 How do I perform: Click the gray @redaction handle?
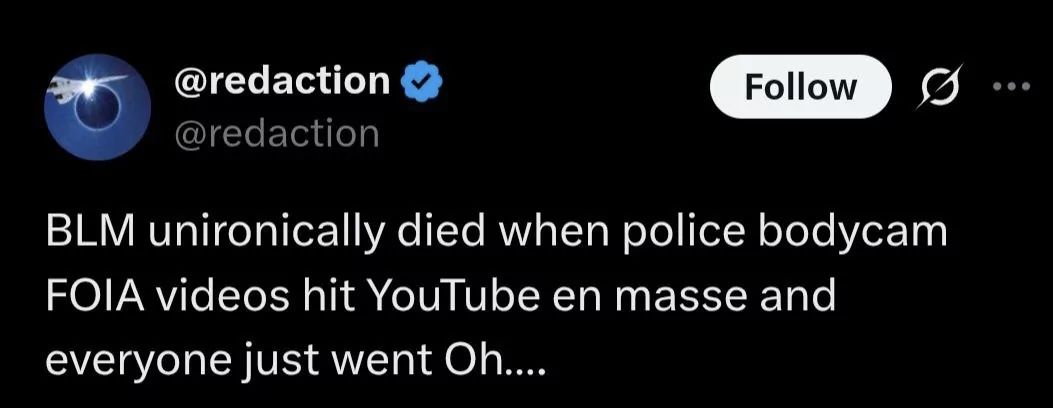point(277,132)
